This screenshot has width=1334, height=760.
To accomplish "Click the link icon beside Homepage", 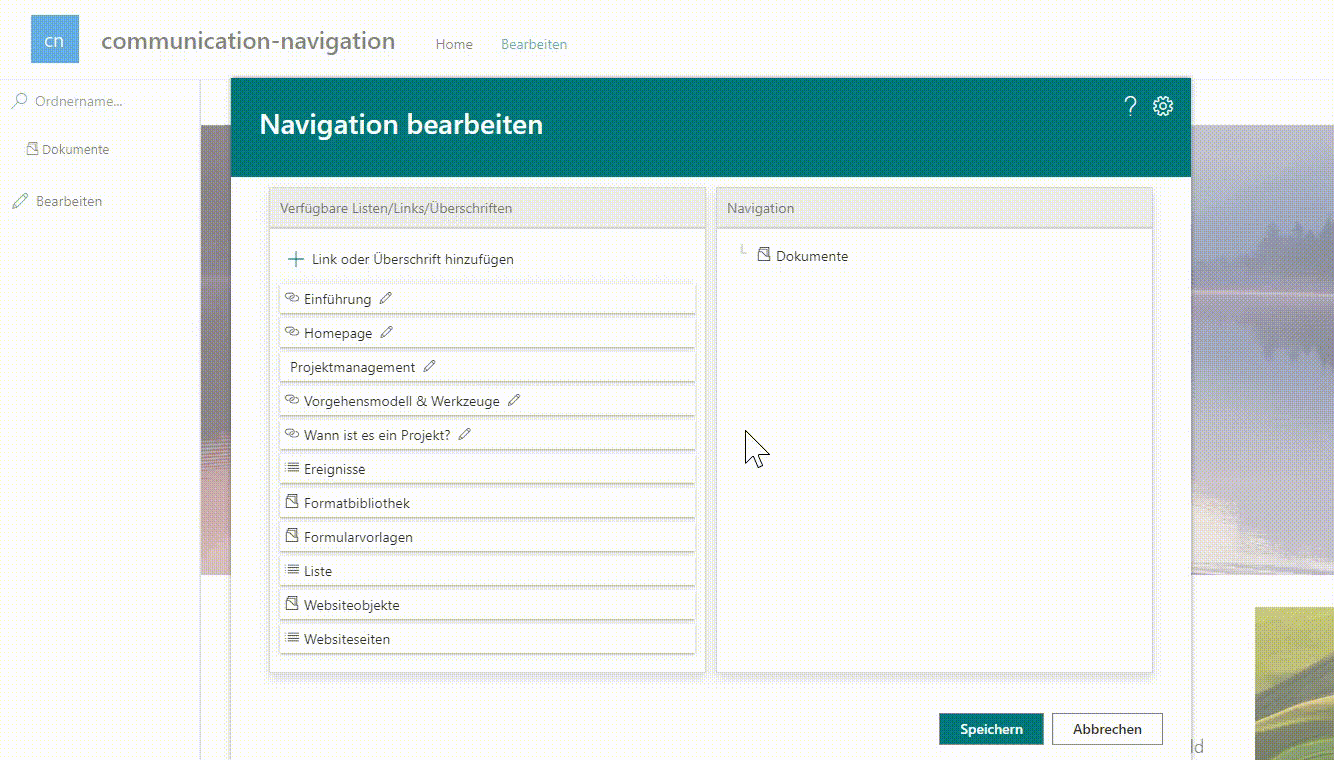I will point(292,332).
